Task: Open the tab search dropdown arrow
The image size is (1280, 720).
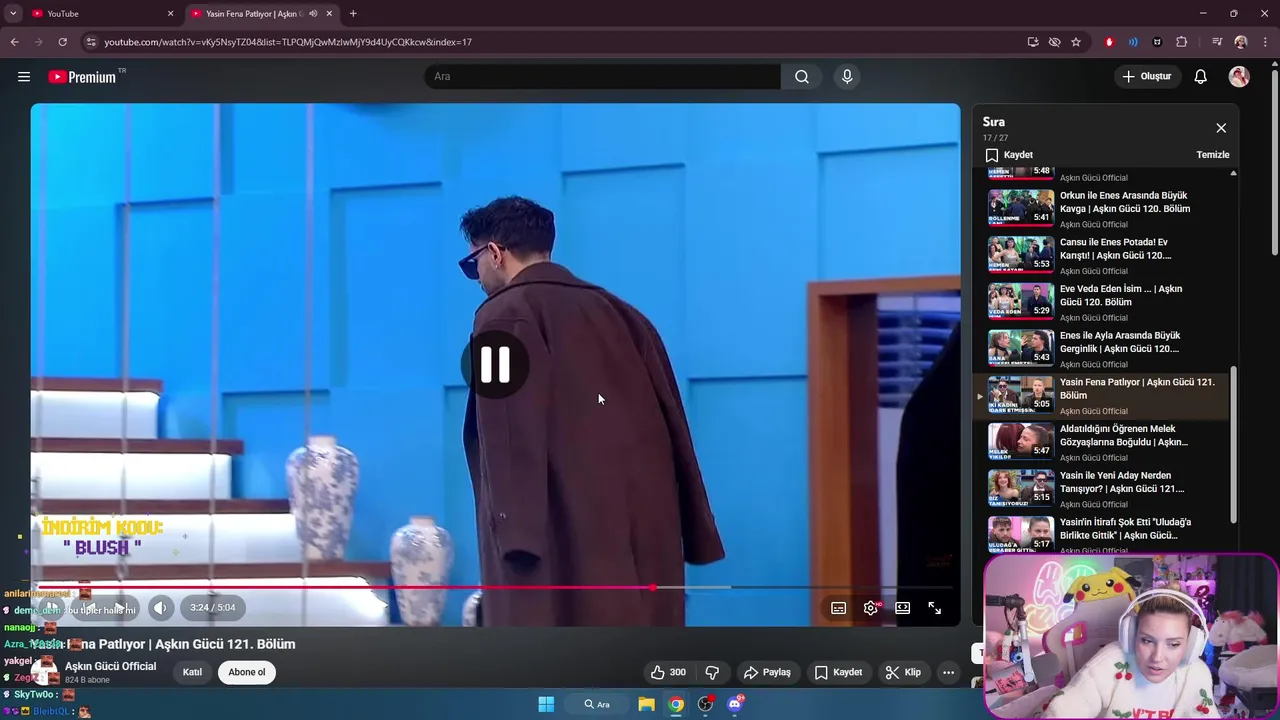Action: click(x=13, y=14)
